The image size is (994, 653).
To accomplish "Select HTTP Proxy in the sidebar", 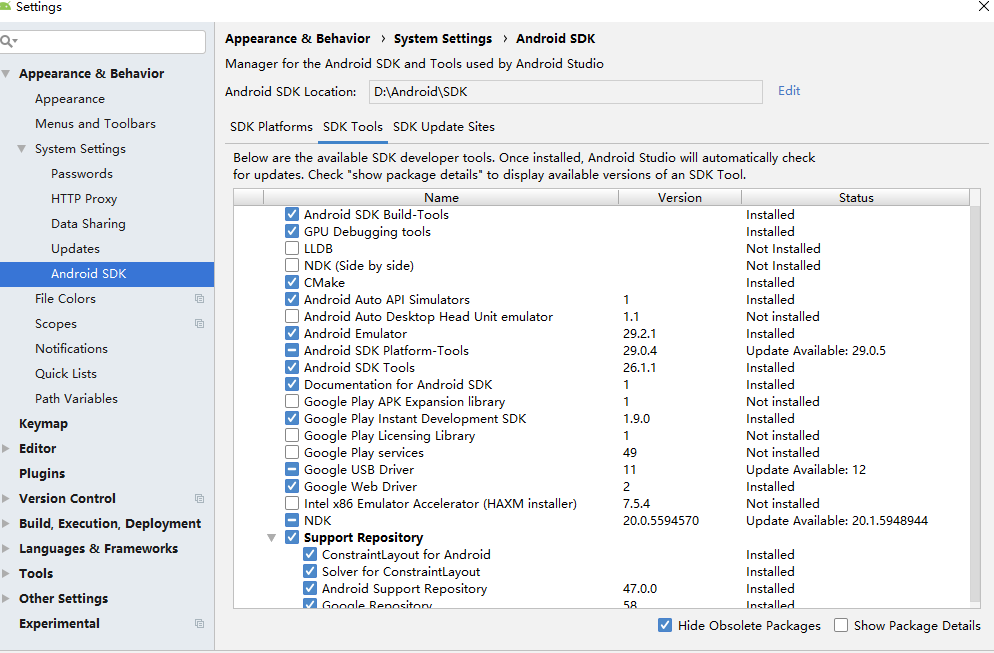I will click(x=84, y=199).
